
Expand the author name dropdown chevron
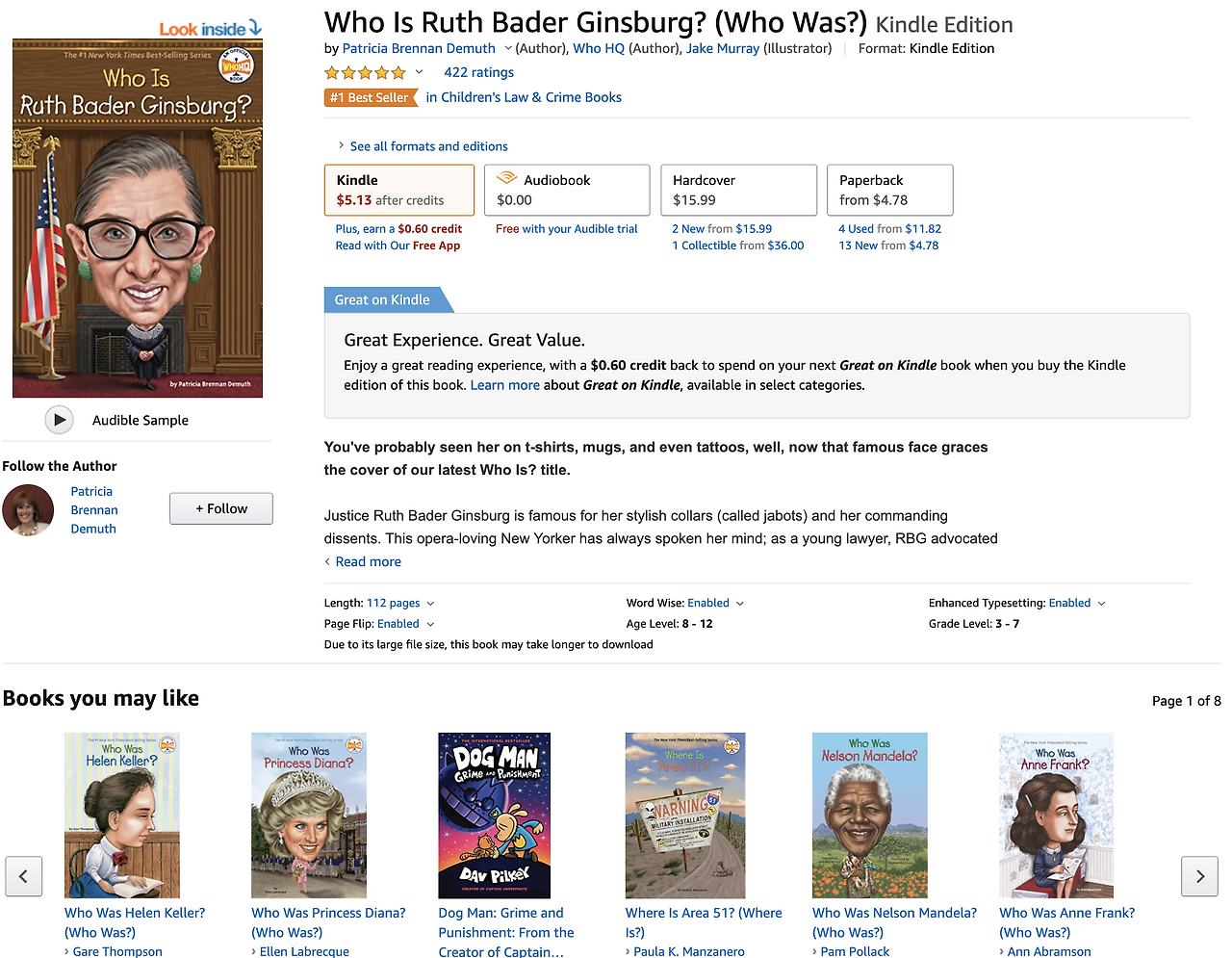(508, 48)
